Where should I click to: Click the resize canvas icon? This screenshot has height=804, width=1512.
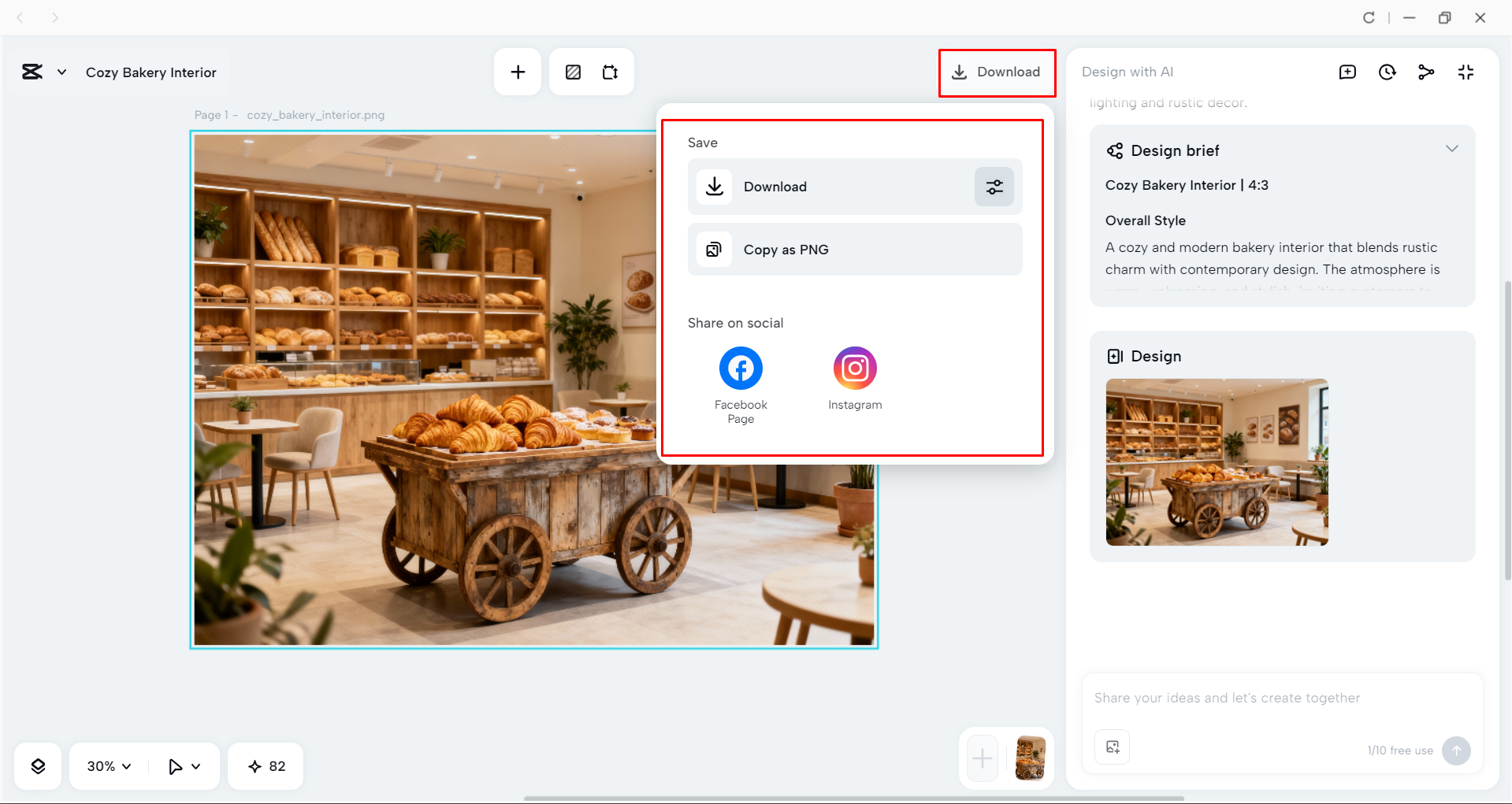click(x=611, y=72)
